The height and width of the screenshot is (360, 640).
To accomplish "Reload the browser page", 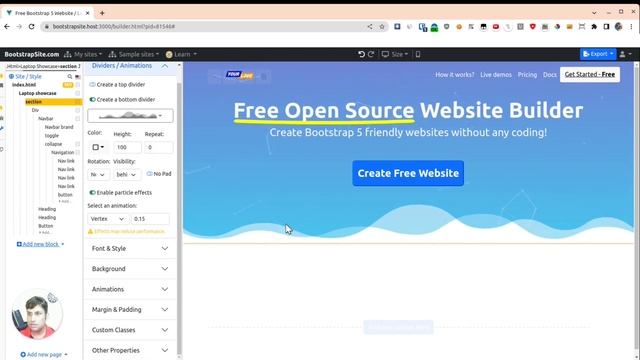I will click(31, 26).
